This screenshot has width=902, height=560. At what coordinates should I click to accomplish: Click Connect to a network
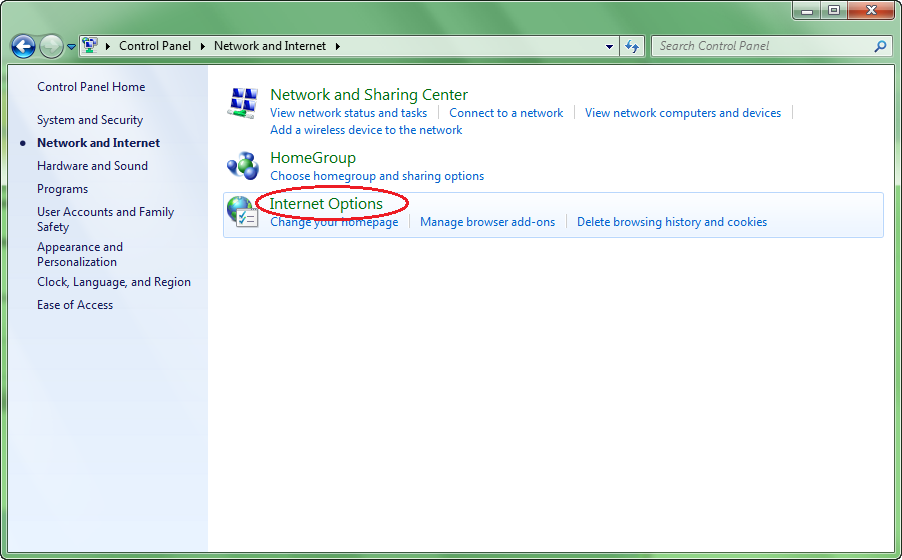506,113
